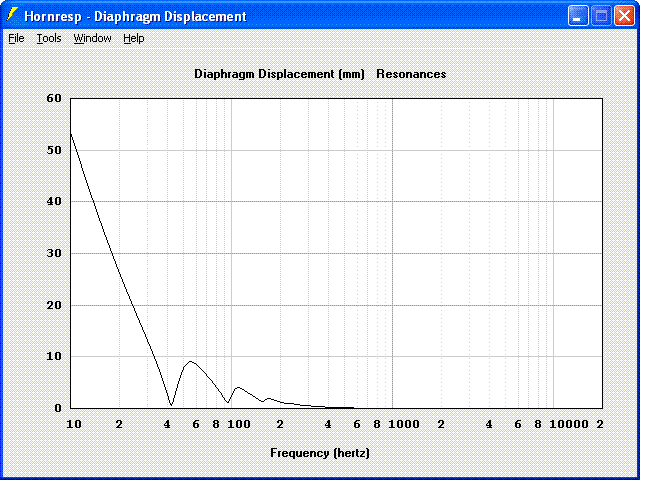Click the y-axis value 40
The image size is (648, 486).
coord(54,201)
